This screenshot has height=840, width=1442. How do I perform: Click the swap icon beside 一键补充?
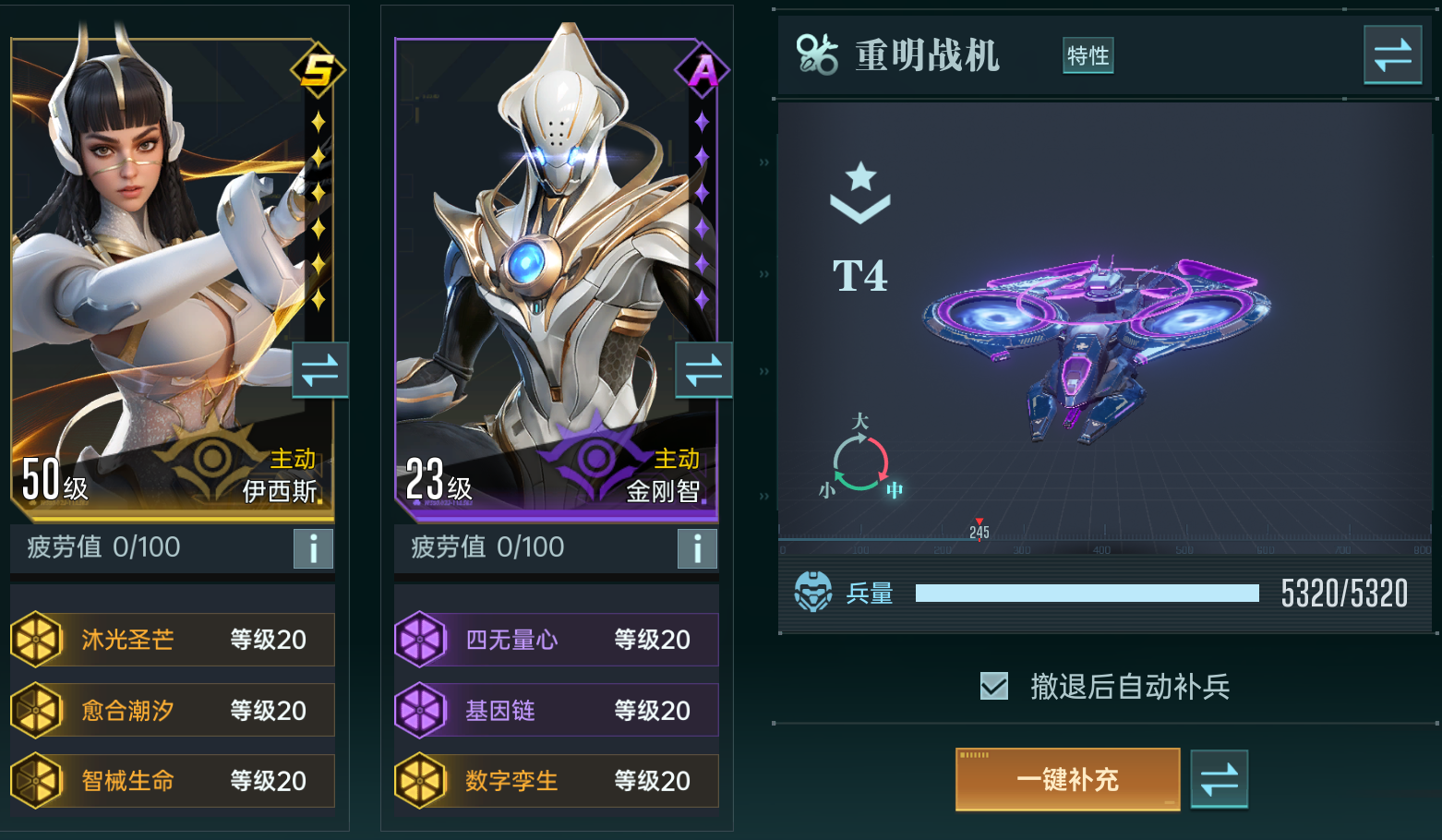pos(1219,779)
